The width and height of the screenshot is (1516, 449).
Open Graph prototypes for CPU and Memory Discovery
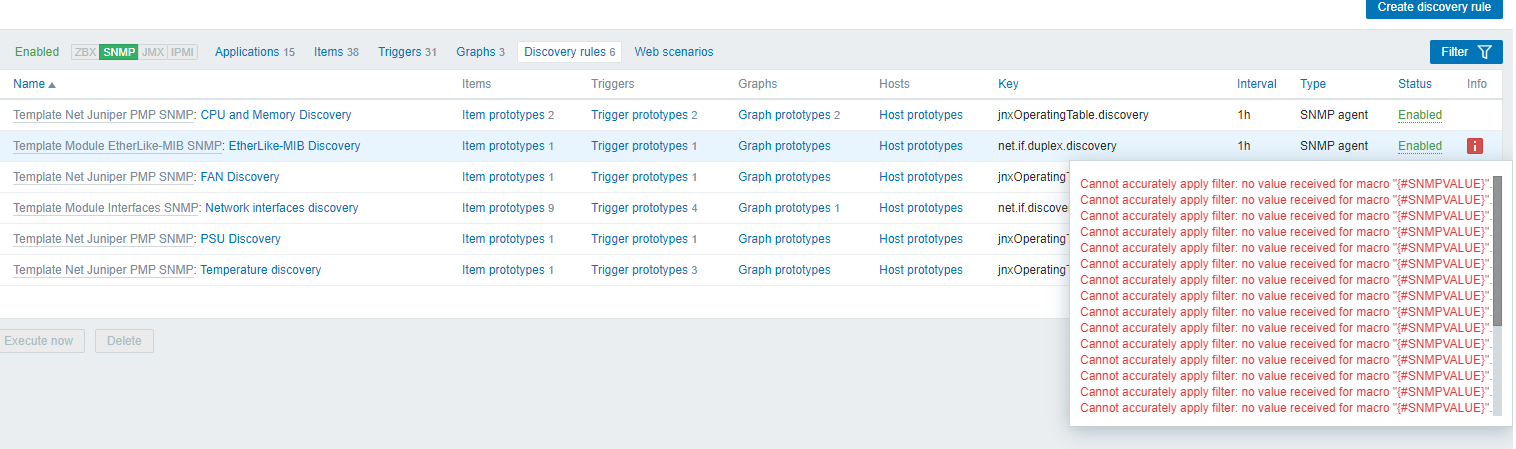[784, 115]
